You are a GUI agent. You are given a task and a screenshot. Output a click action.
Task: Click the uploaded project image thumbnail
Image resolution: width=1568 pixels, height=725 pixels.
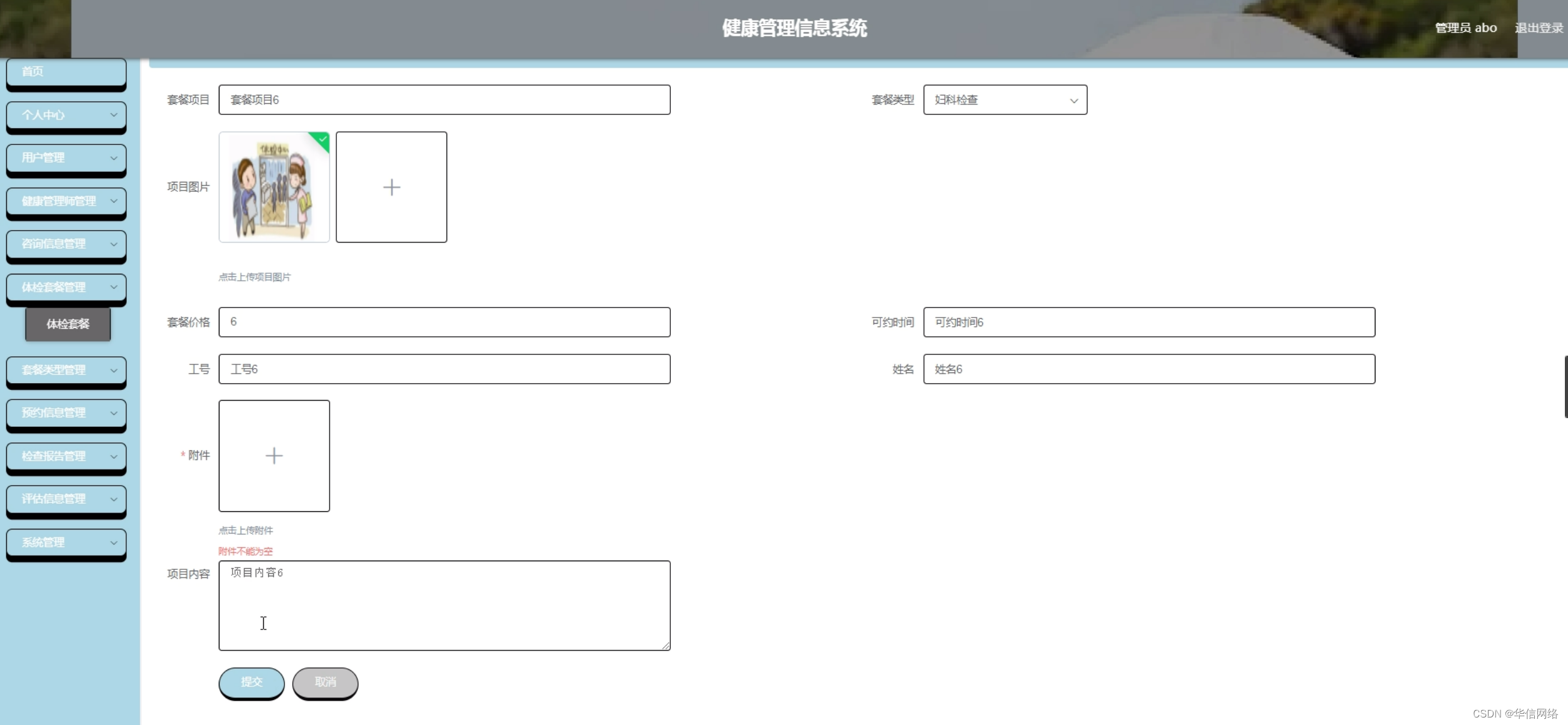274,186
